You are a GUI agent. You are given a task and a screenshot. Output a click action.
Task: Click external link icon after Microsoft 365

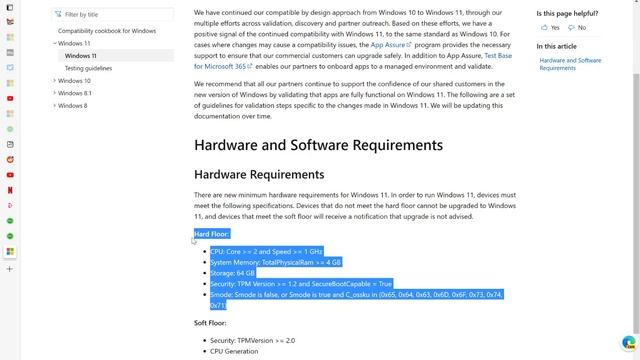(250, 66)
